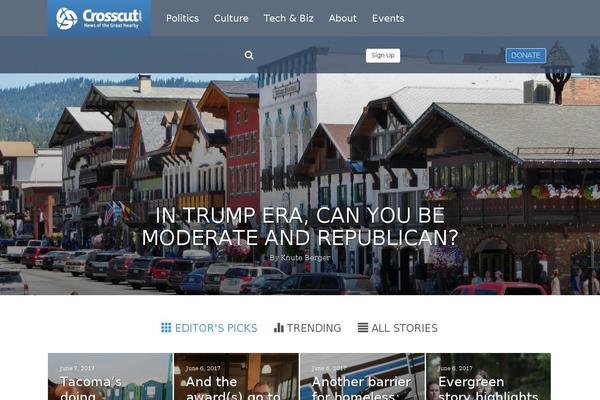Go to Tech & Biz section

click(289, 18)
